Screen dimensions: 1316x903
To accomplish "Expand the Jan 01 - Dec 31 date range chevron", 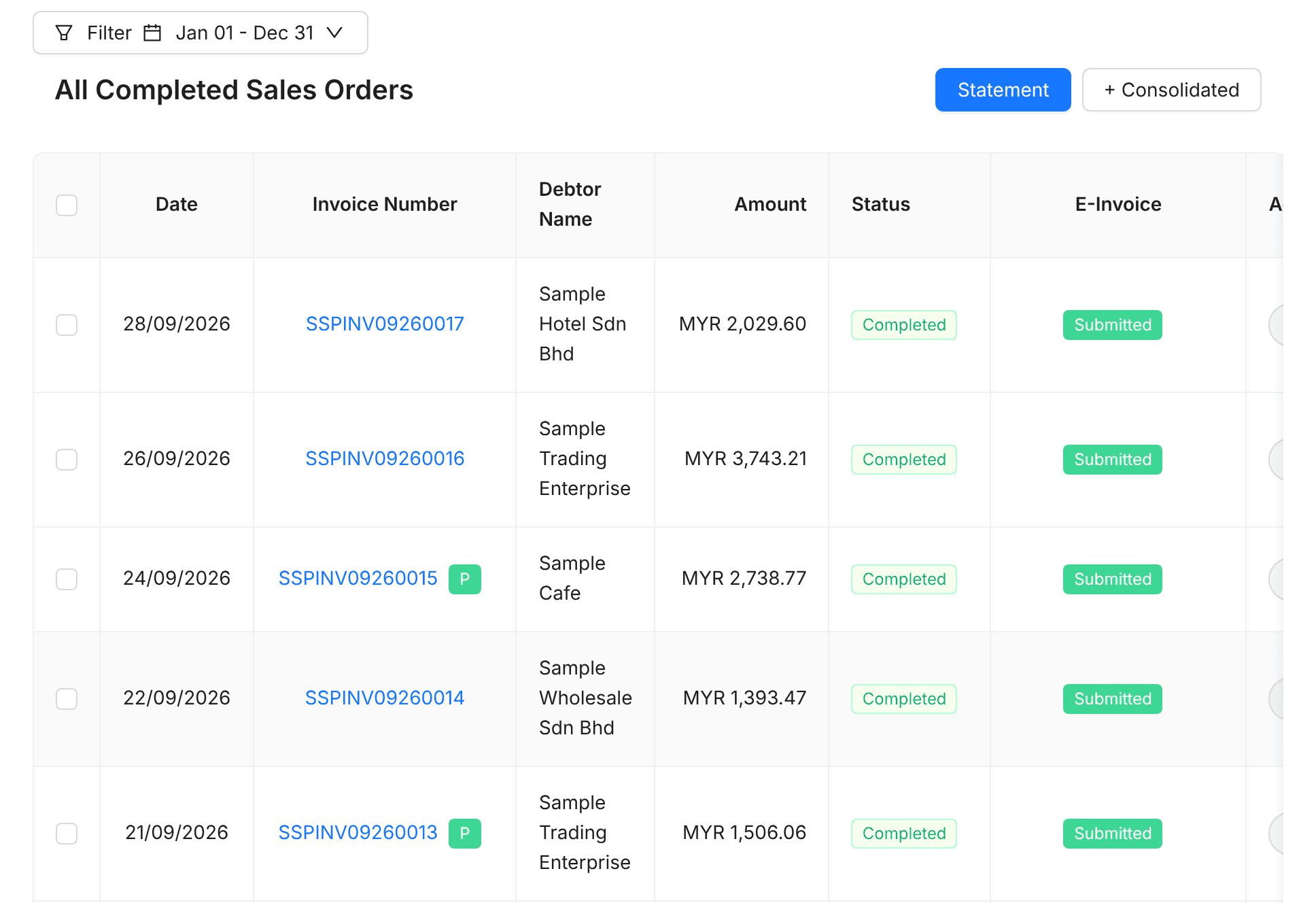I will (x=334, y=33).
